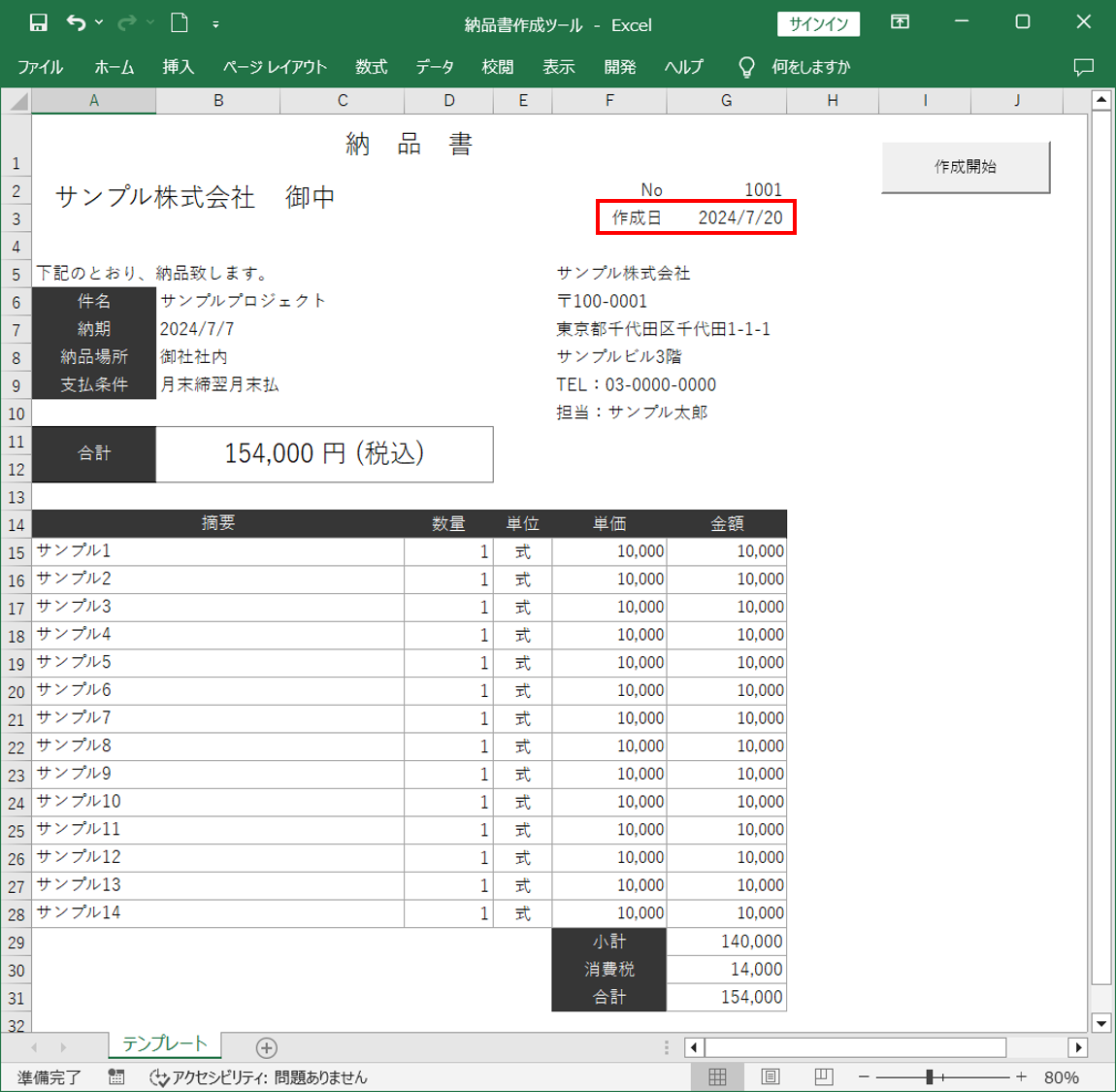Switch to Page Break Preview view
This screenshot has width=1116, height=1092.
(x=823, y=1076)
